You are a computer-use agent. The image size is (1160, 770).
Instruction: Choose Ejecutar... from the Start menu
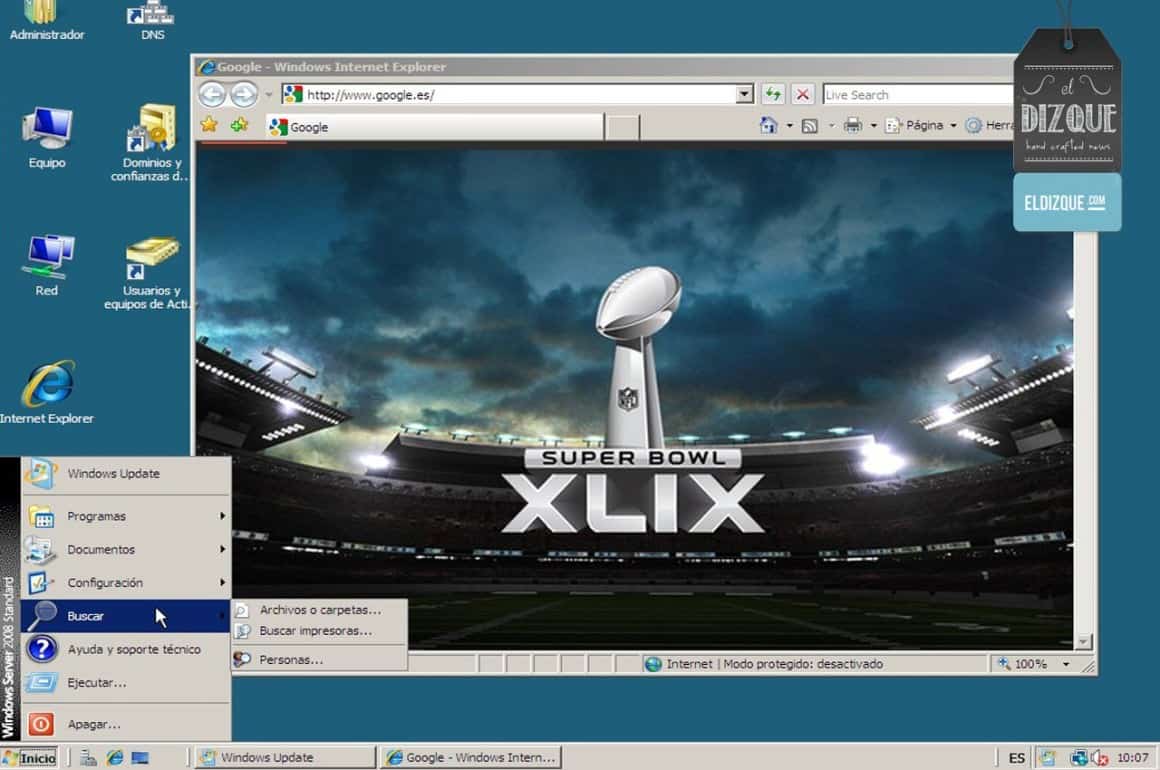pyautogui.click(x=126, y=682)
